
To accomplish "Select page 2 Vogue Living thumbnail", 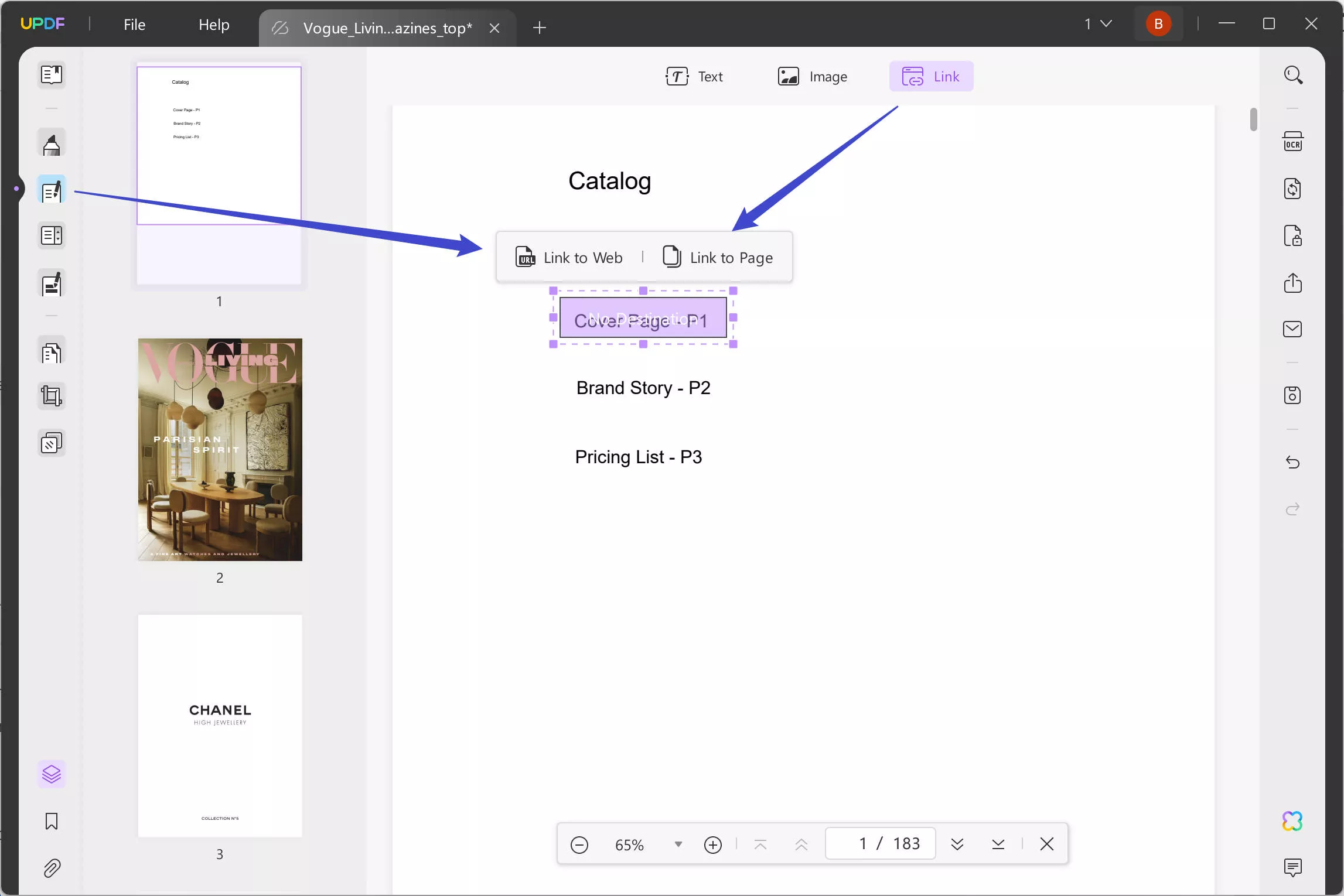I will pyautogui.click(x=219, y=449).
